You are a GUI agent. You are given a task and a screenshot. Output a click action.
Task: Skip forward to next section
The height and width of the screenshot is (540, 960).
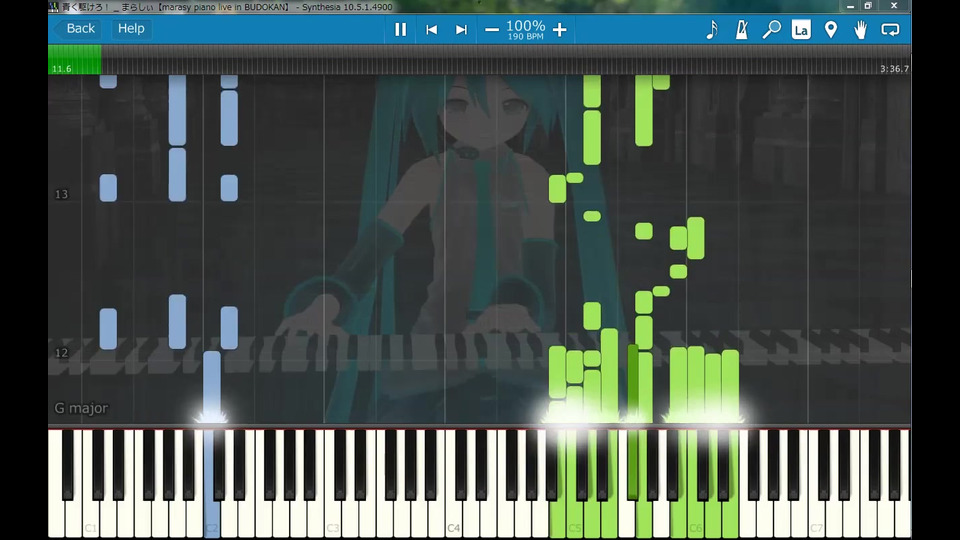click(x=461, y=29)
